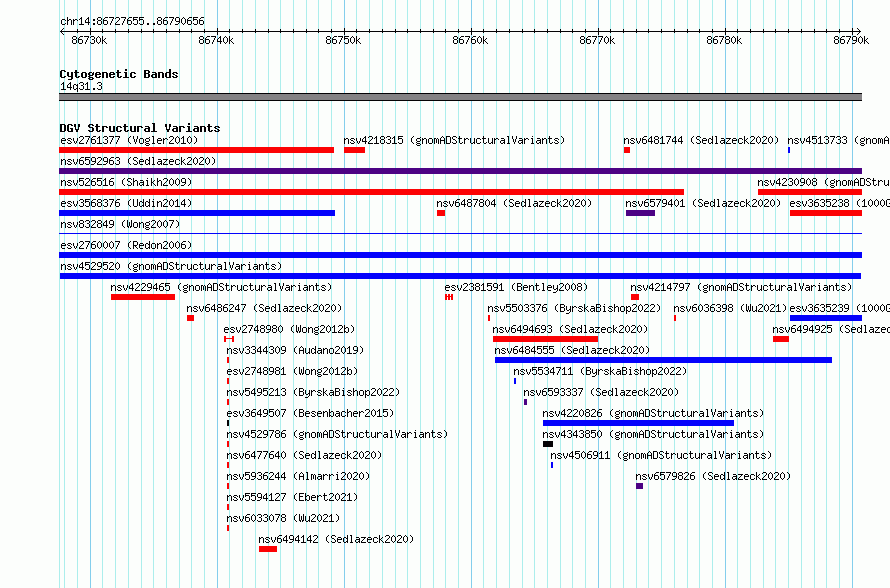Click the red esv2761377 variant bar
890x588 pixels.
pos(196,150)
